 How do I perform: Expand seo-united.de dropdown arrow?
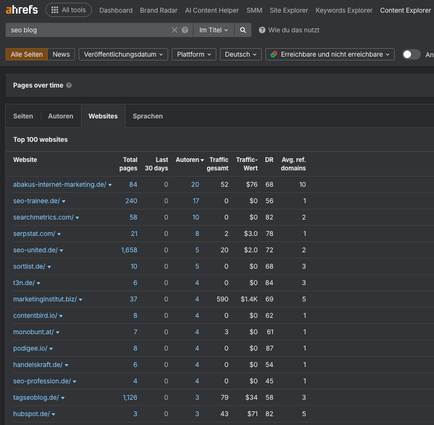(61, 250)
